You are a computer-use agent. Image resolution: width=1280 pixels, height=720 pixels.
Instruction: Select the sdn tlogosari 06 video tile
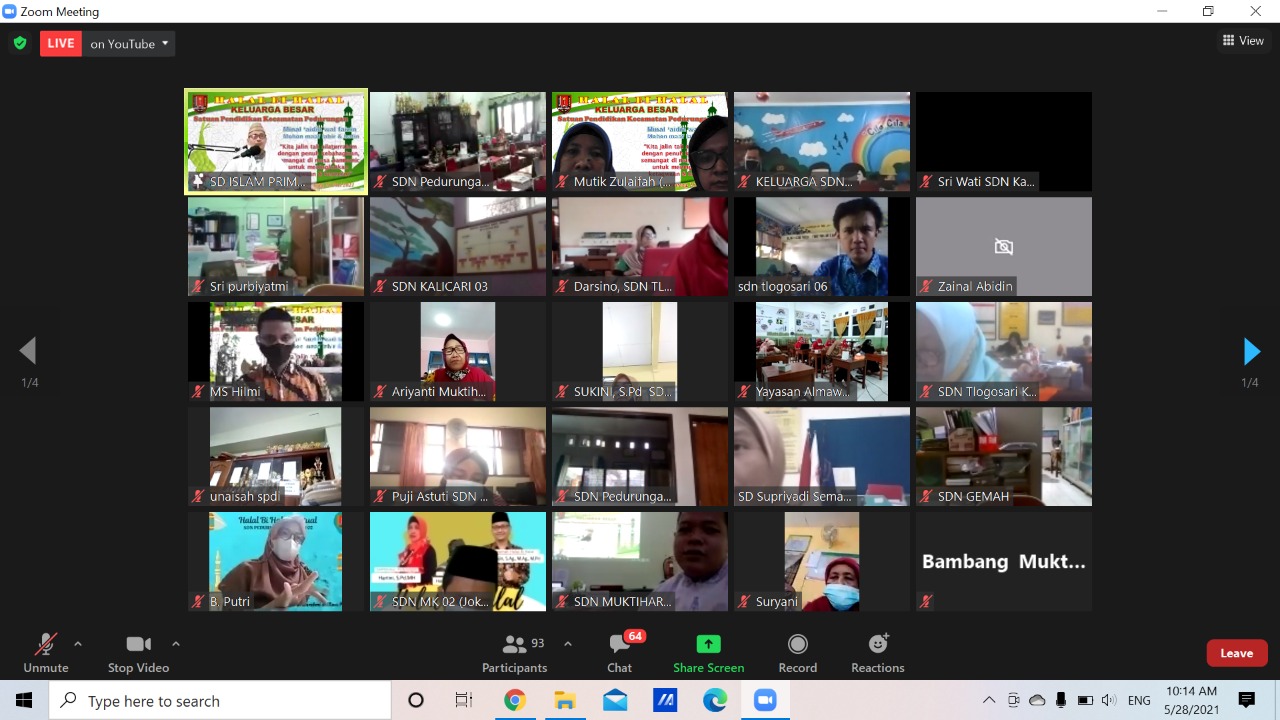pos(822,246)
